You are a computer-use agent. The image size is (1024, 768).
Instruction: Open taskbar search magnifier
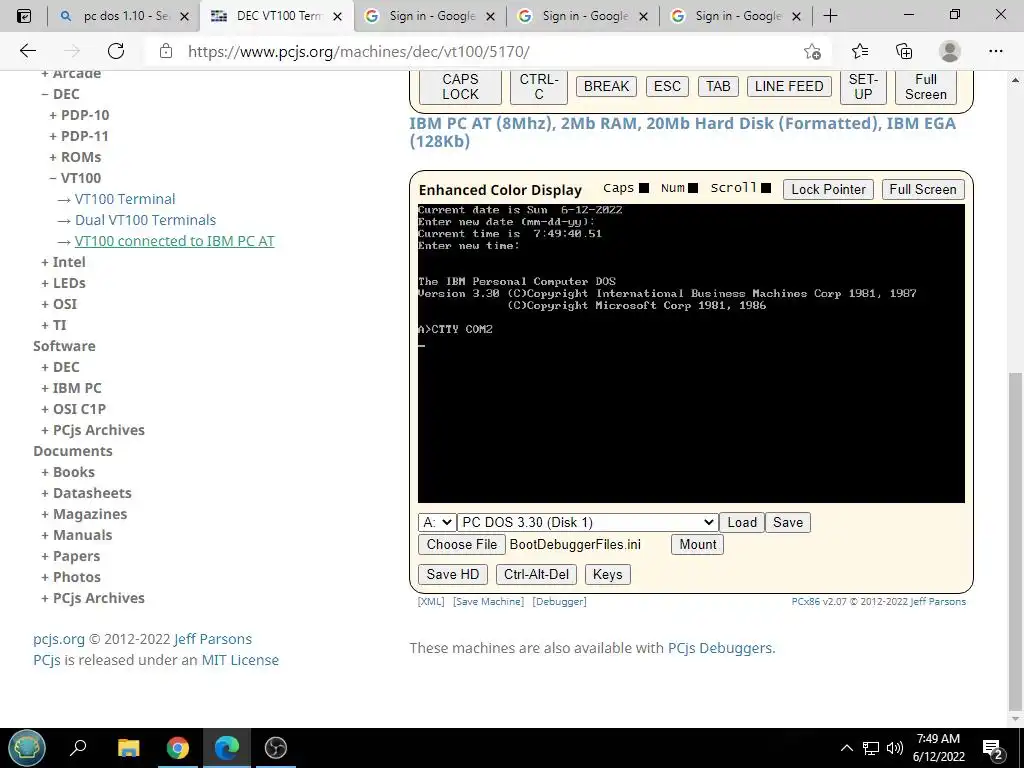click(x=78, y=747)
